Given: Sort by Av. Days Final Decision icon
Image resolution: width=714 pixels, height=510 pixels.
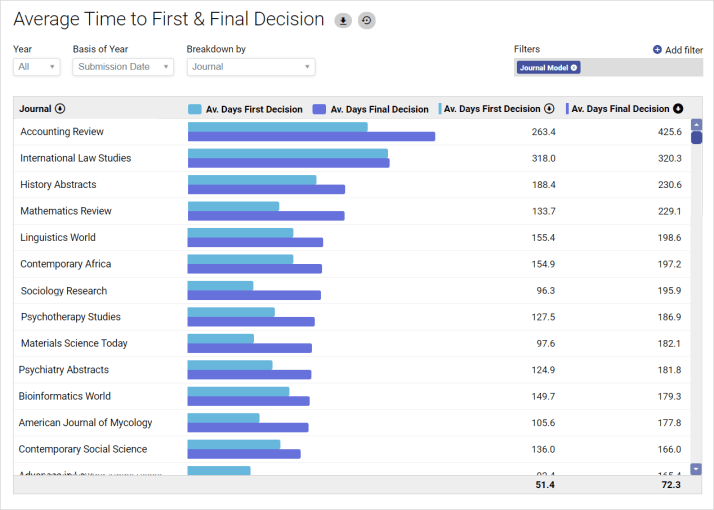Looking at the screenshot, I should tap(678, 109).
